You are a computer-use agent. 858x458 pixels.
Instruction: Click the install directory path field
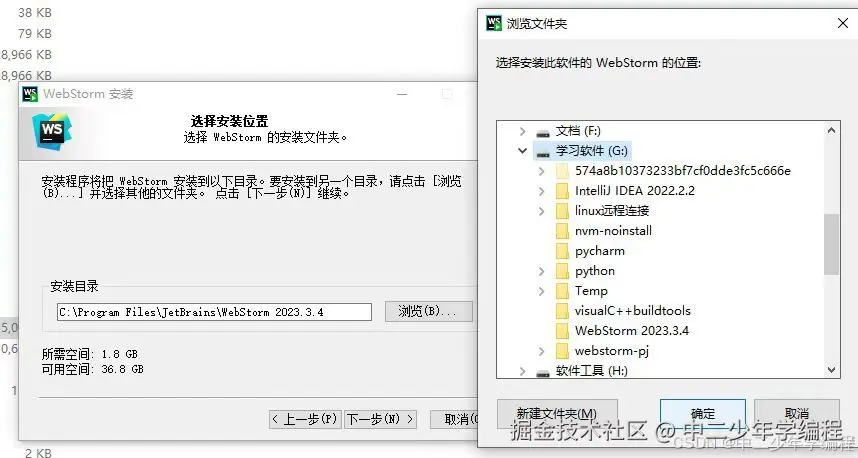coord(214,312)
